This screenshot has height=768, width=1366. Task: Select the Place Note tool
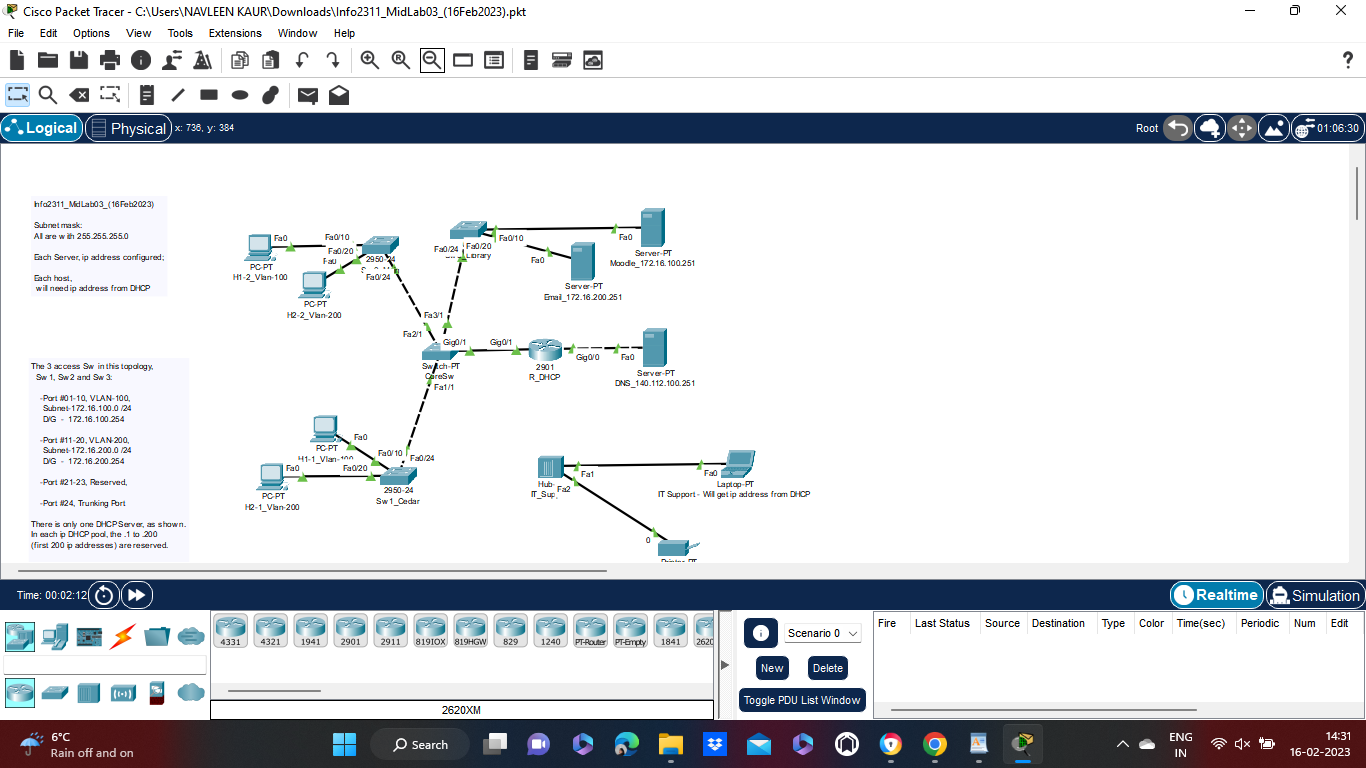point(146,95)
